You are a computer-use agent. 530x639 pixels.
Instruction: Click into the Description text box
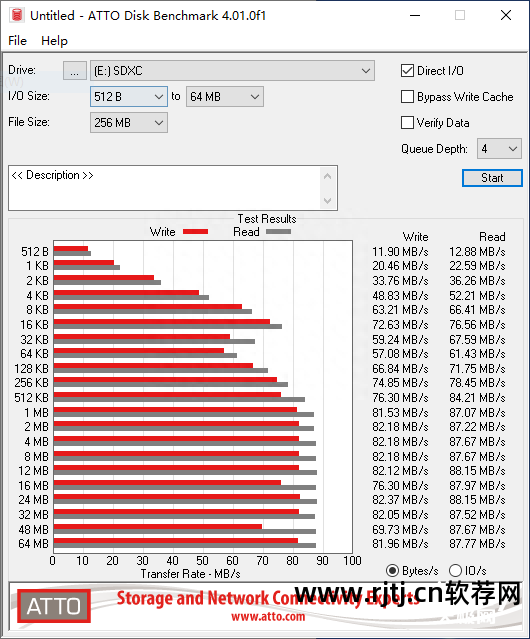point(165,188)
